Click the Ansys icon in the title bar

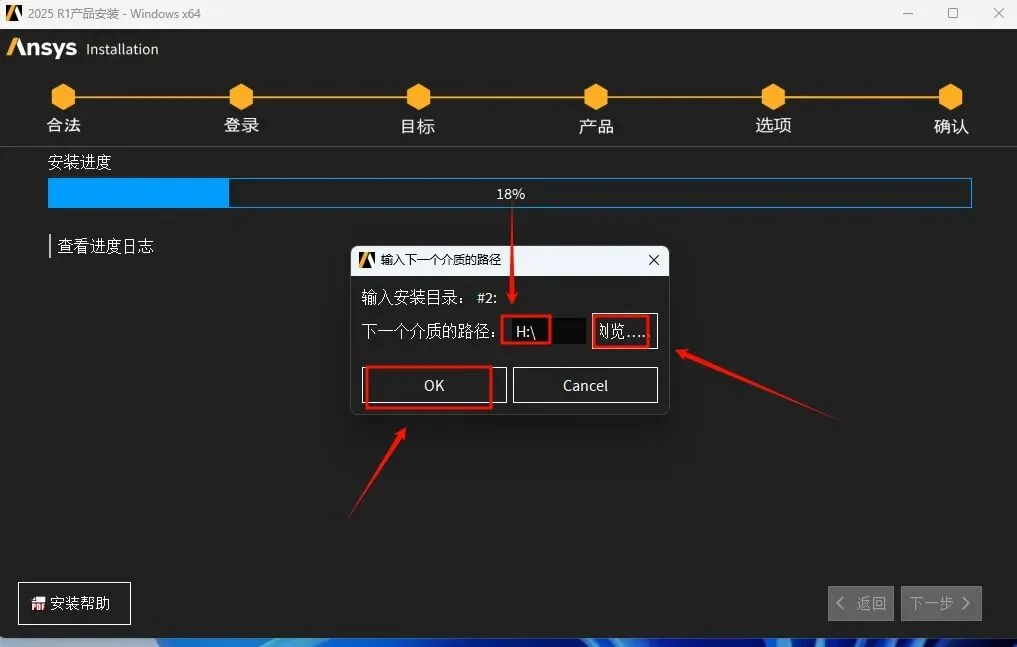click(14, 13)
